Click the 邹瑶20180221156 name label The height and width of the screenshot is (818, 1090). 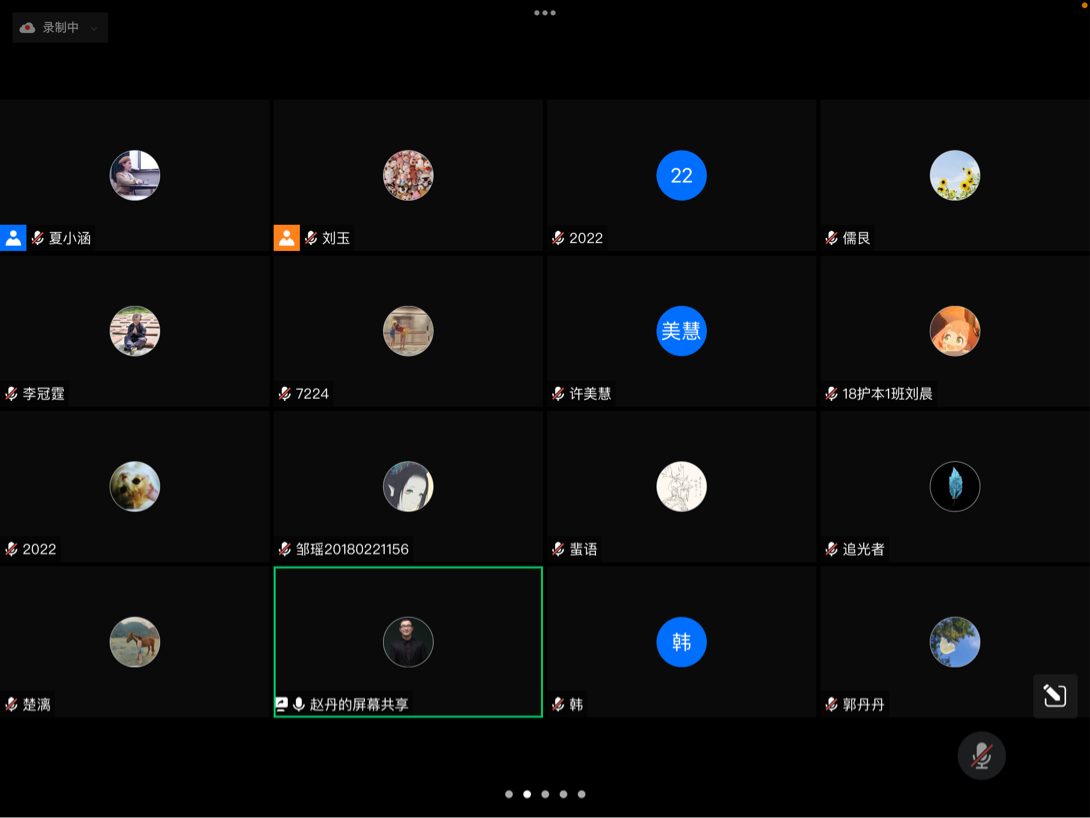pyautogui.click(x=352, y=549)
